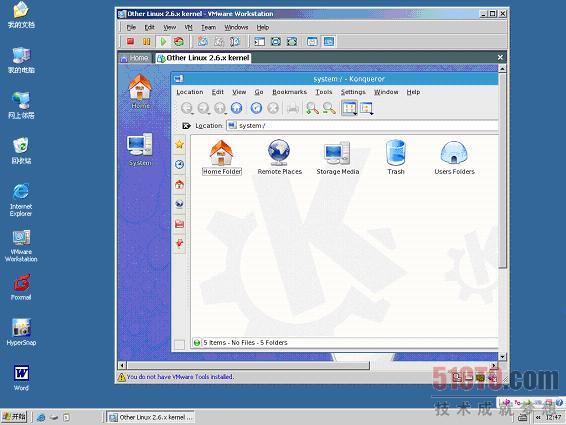Toggle the history clock sidebar tab
The width and height of the screenshot is (566, 425).
179,165
